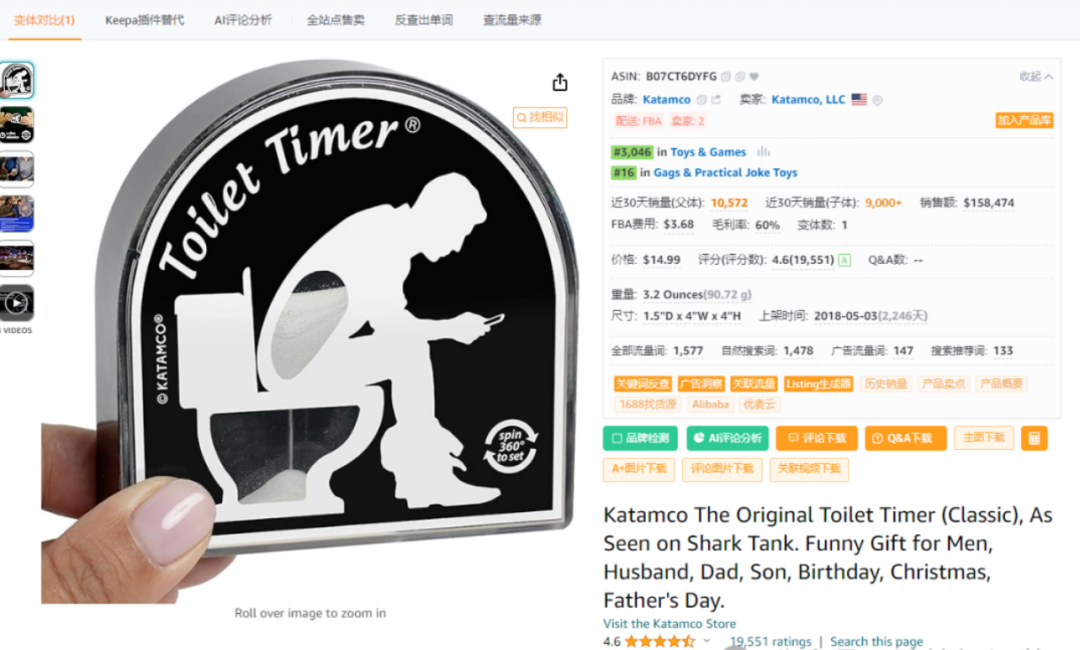The width and height of the screenshot is (1080, 650).
Task: Click the green A rating grade badge
Action: coord(844,260)
